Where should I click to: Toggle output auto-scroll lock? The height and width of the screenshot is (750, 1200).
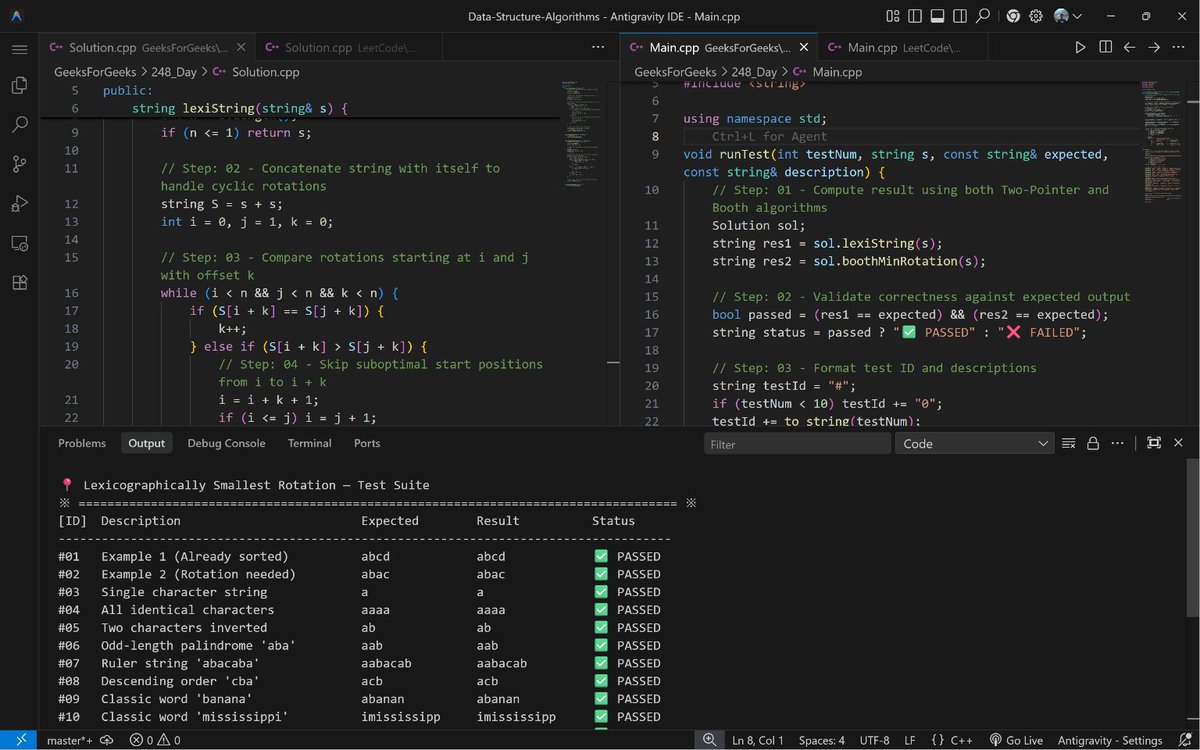[x=1093, y=443]
